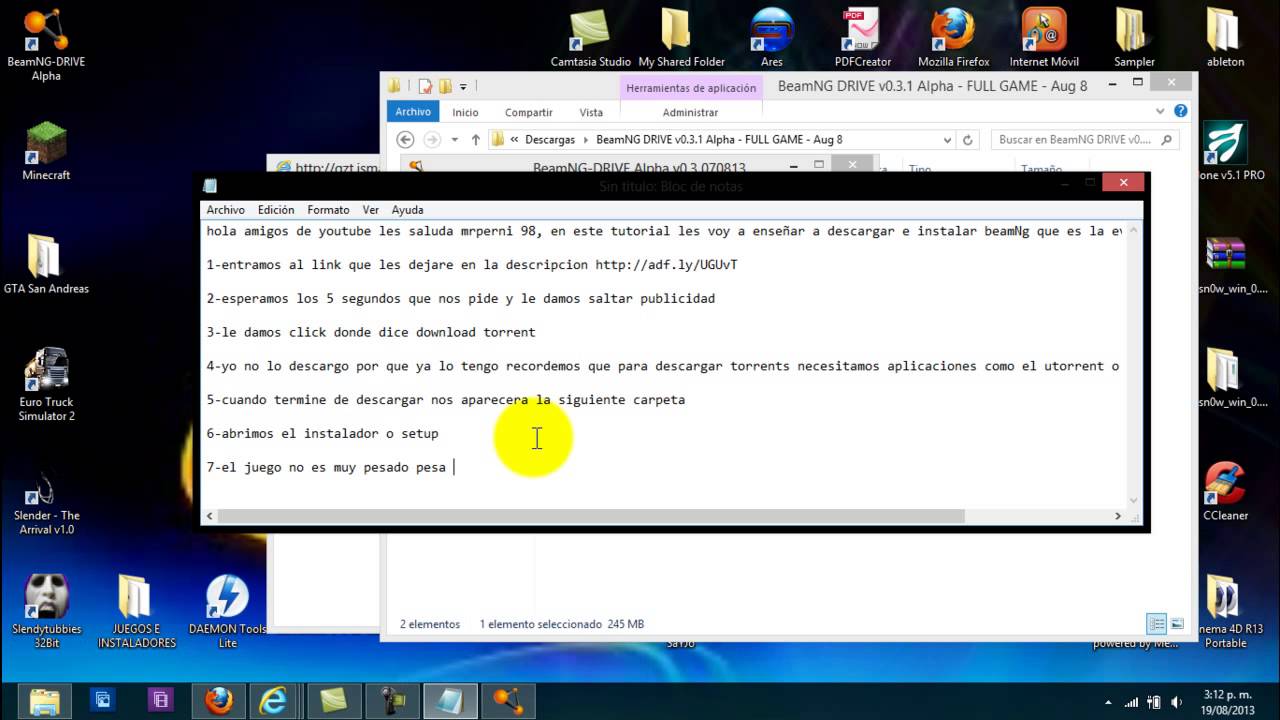This screenshot has height=720, width=1280.
Task: Launch the Ares desktop shortcut
Action: point(772,39)
